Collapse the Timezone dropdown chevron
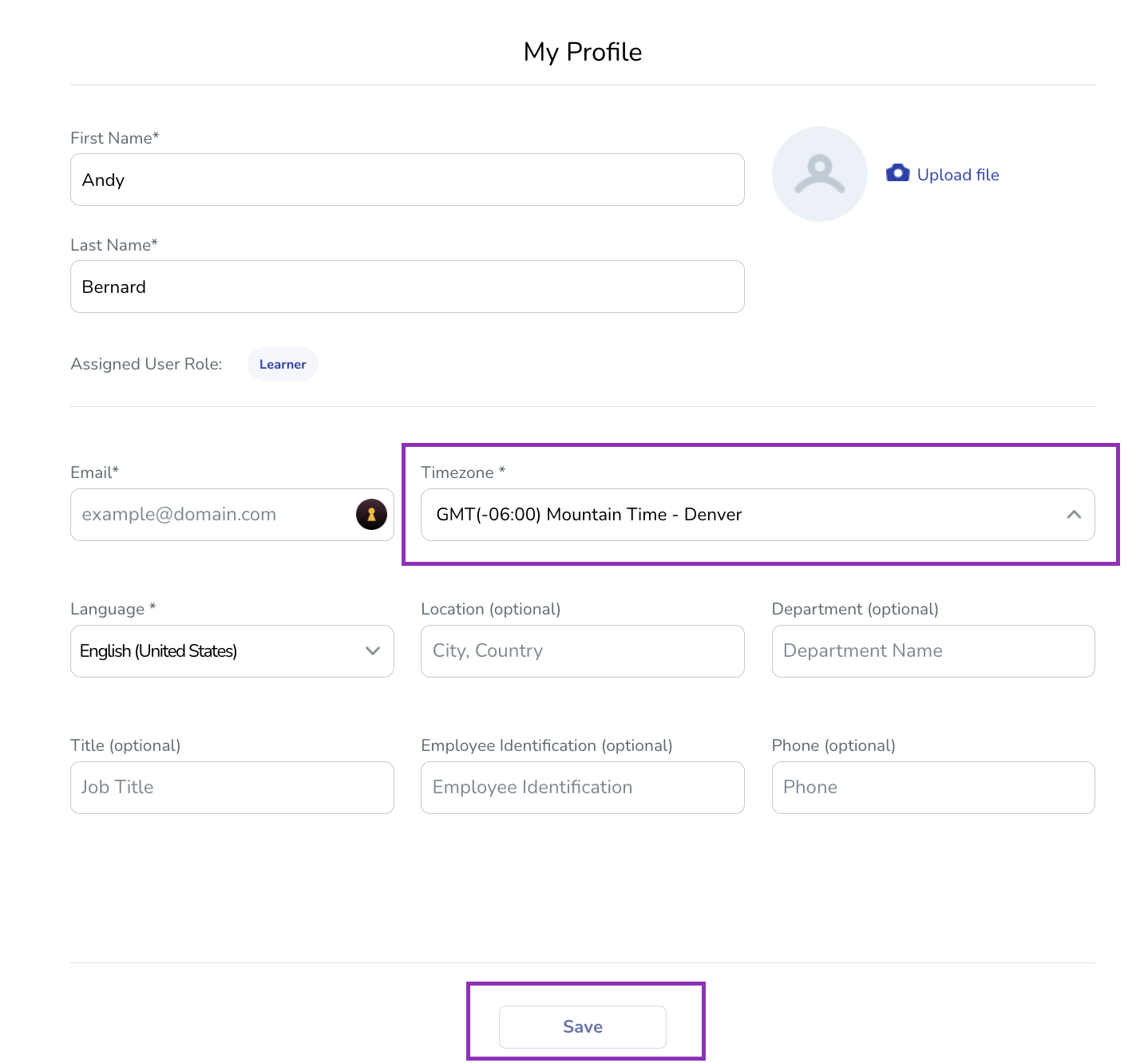 [x=1074, y=515]
